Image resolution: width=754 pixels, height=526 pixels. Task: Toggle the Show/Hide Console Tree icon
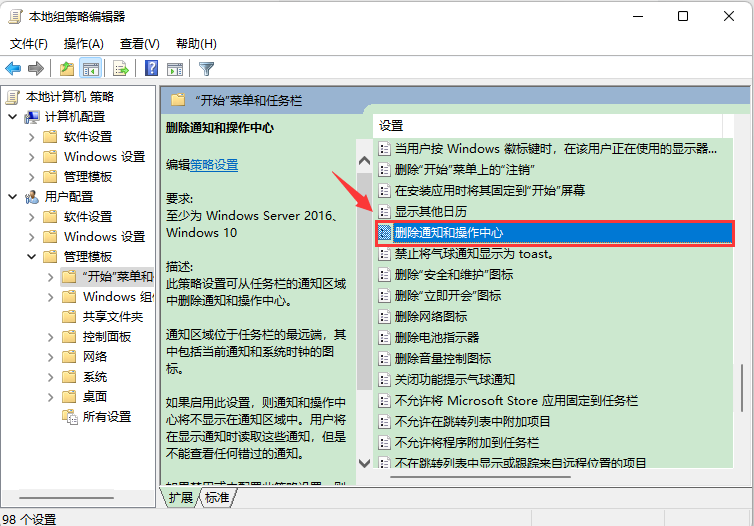(x=90, y=69)
